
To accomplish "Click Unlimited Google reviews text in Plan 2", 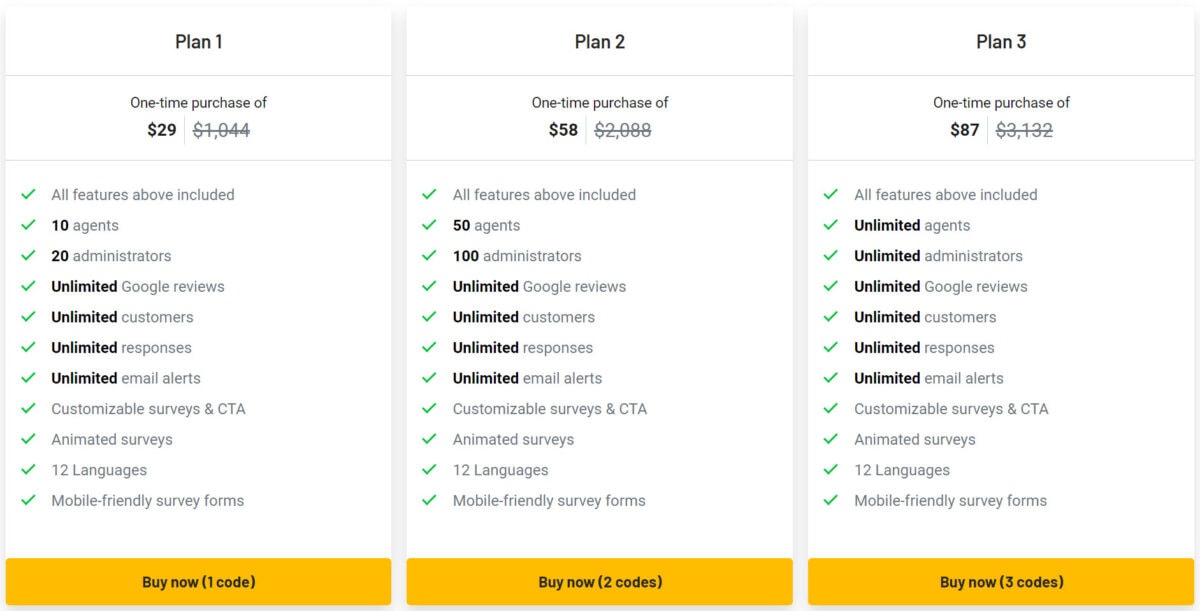I will click(539, 287).
